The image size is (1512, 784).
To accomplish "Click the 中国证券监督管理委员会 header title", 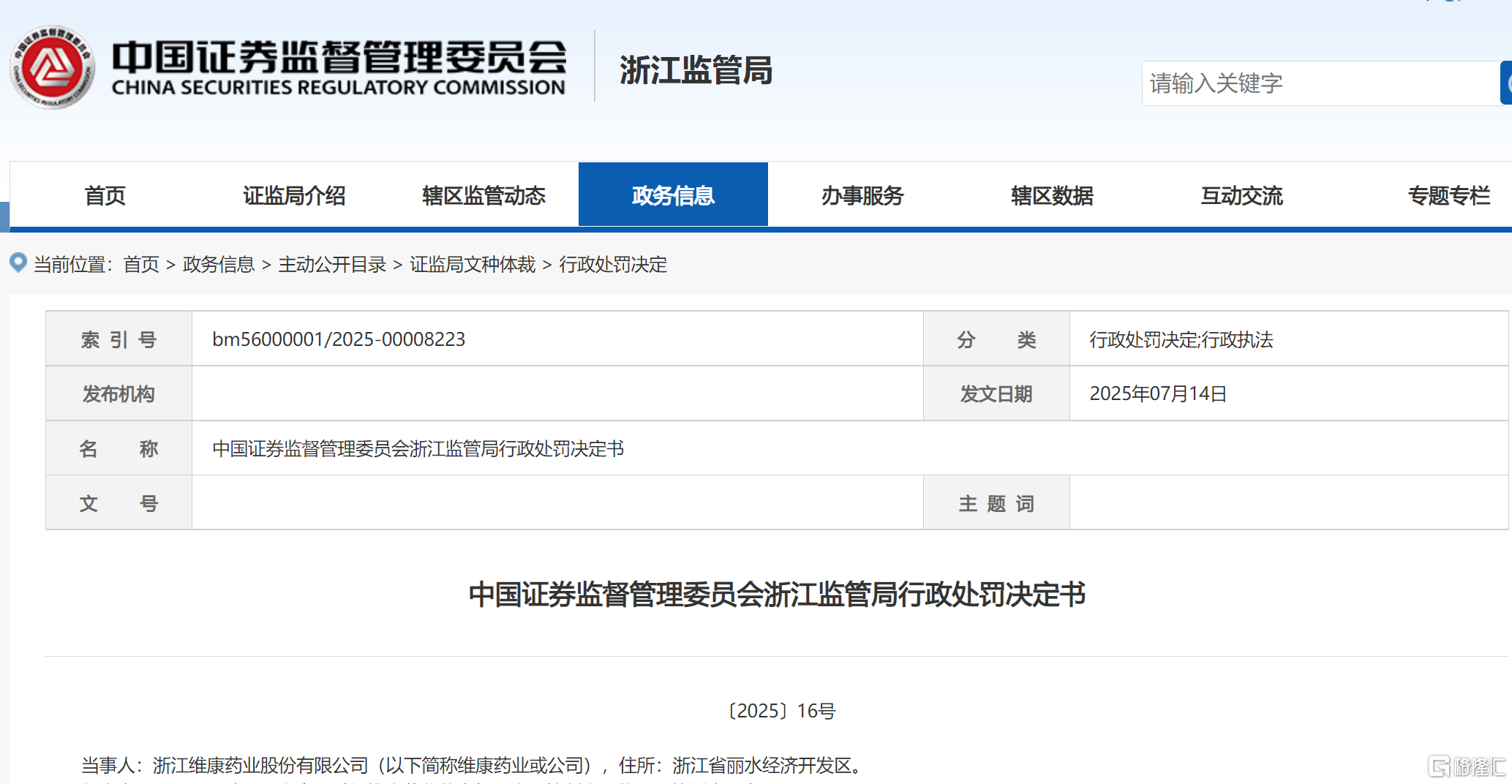I will (339, 67).
